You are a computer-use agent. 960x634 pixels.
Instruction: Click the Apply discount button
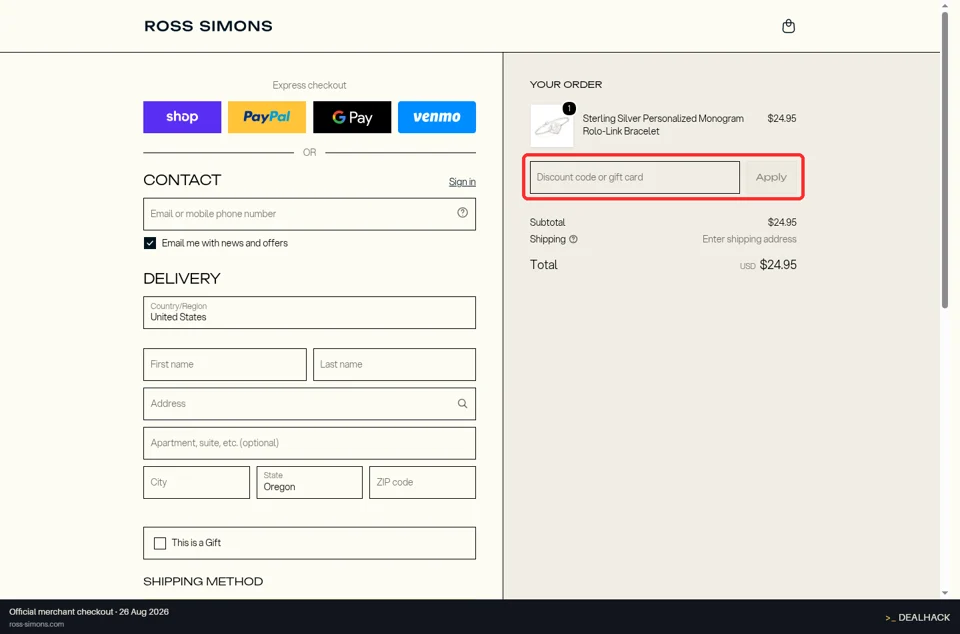(x=771, y=177)
